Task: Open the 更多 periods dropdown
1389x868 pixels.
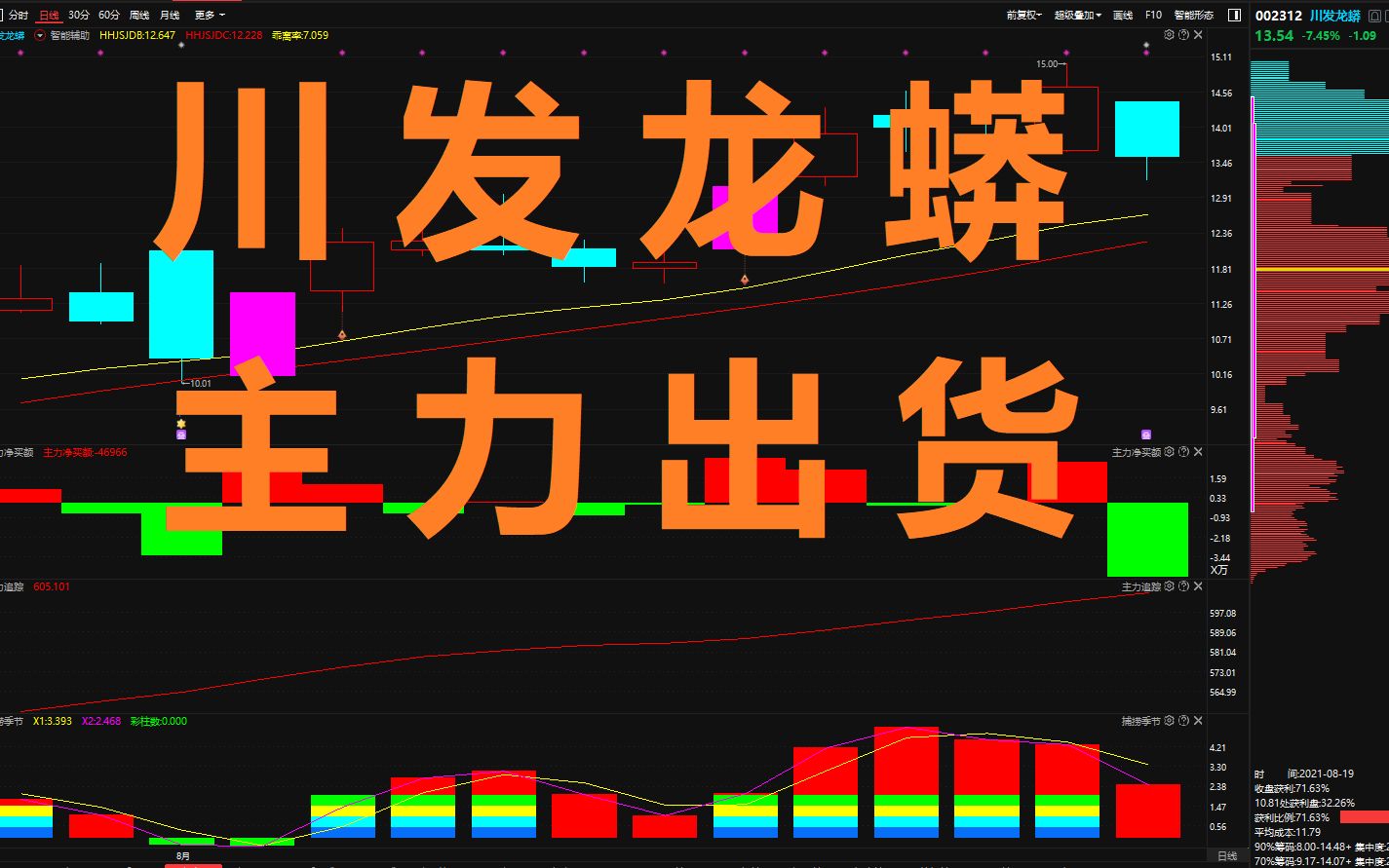Action: point(209,15)
